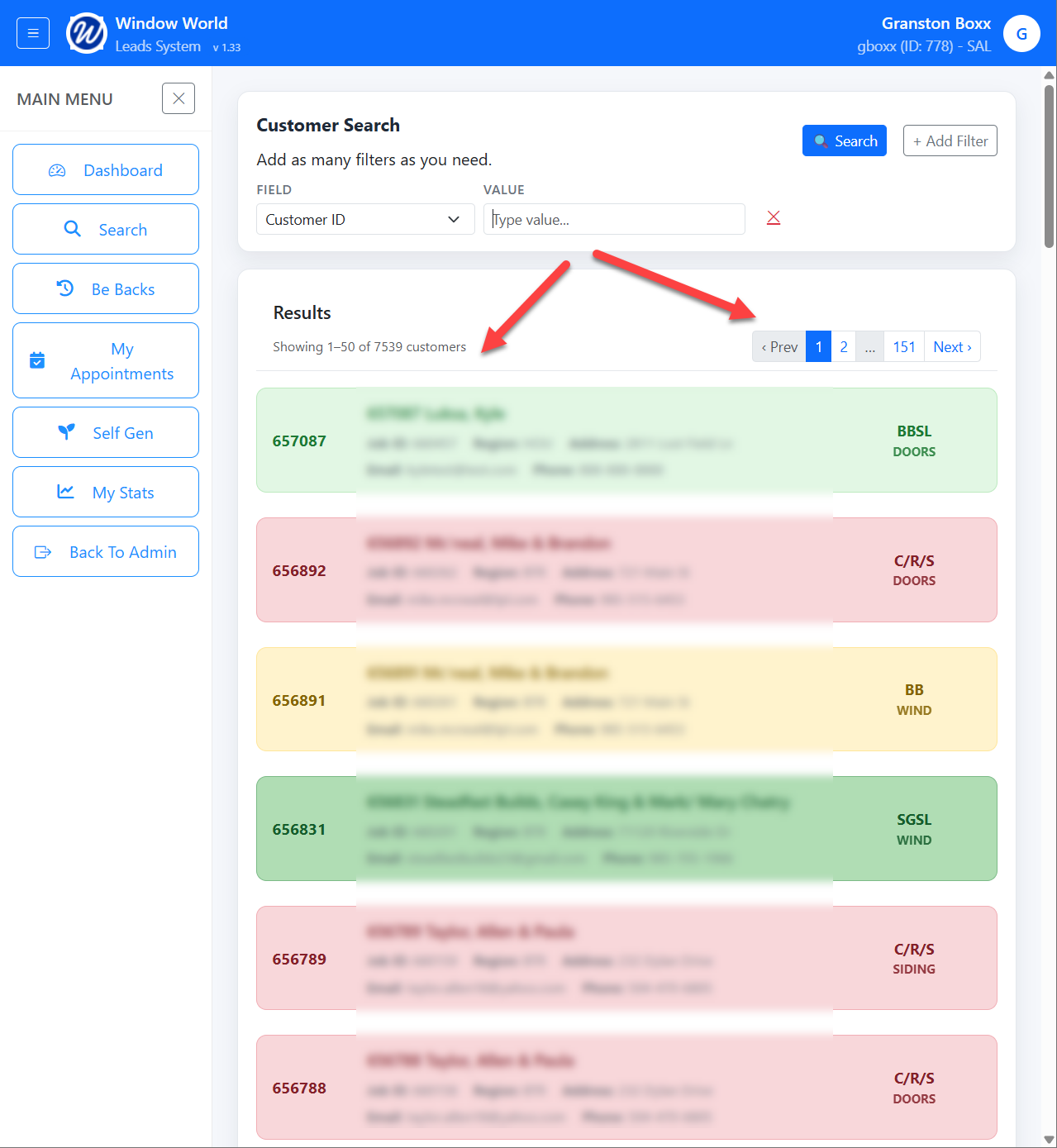Image resolution: width=1057 pixels, height=1148 pixels.
Task: Click BBSL DOORS status on 657087 card
Action: click(914, 441)
